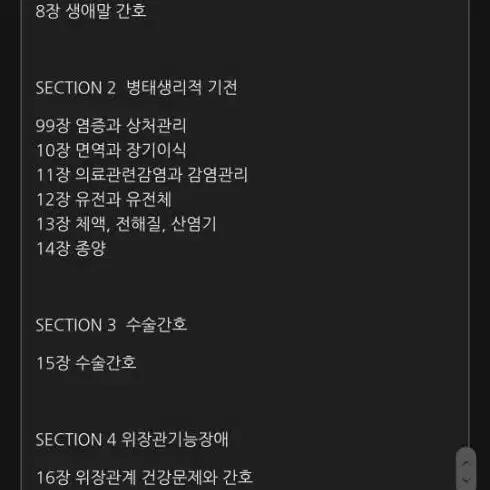Click the 10장 면역과 장기이식 entry
Viewport: 490px width, 490px height.
(111, 150)
